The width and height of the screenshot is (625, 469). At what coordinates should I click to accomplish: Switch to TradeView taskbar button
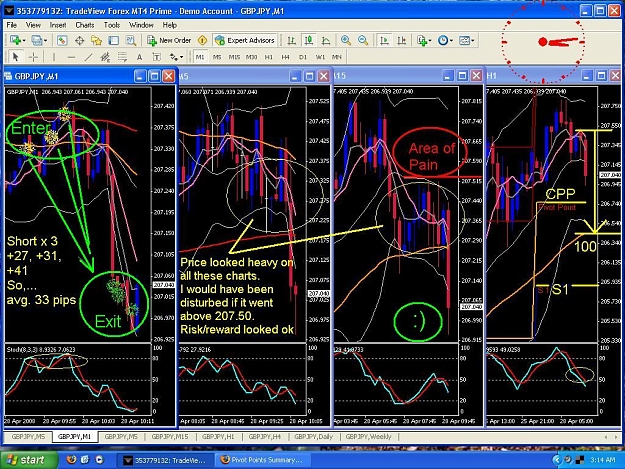click(x=165, y=460)
